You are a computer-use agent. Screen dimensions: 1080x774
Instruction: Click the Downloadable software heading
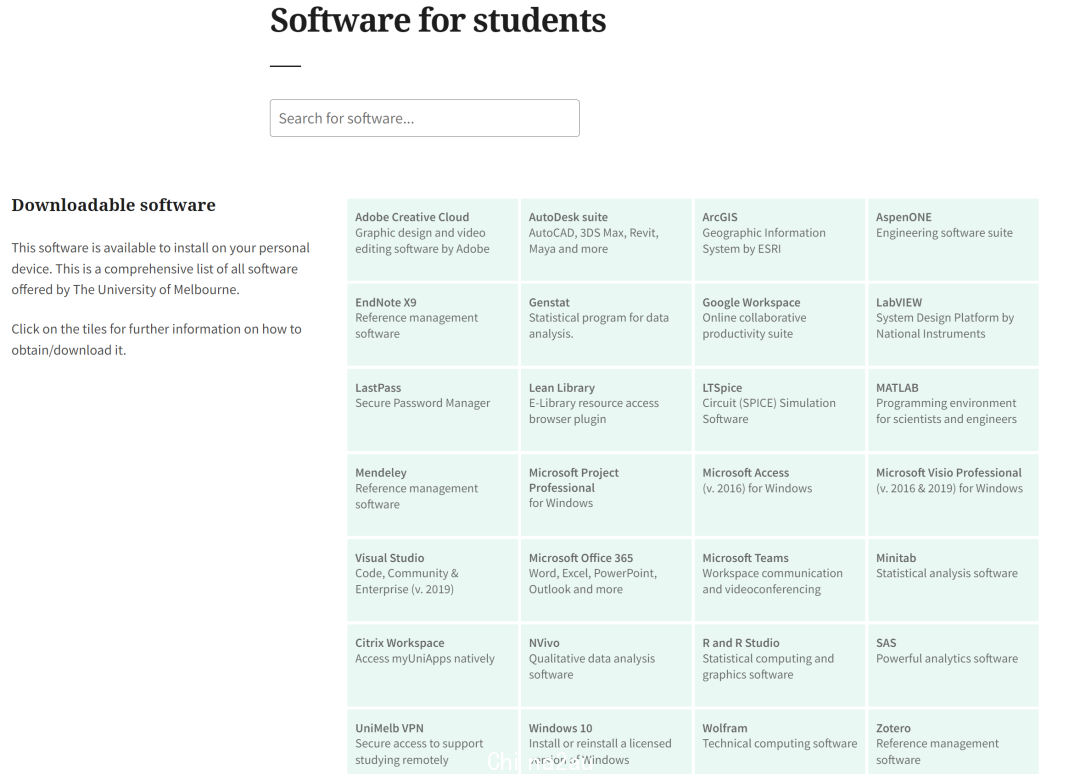pyautogui.click(x=114, y=205)
